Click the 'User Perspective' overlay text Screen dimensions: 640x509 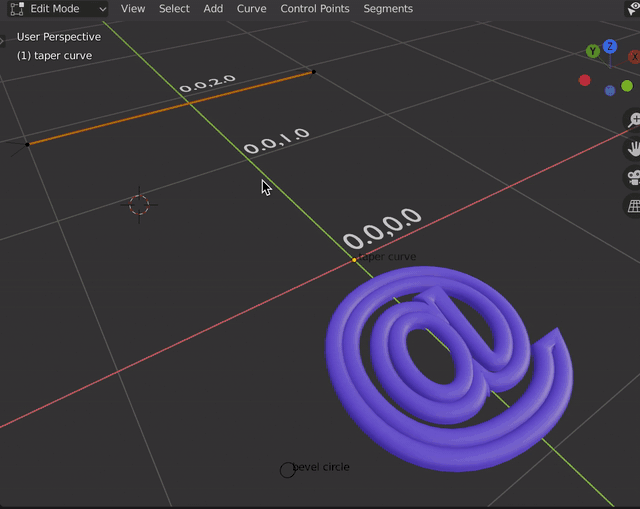click(x=59, y=37)
